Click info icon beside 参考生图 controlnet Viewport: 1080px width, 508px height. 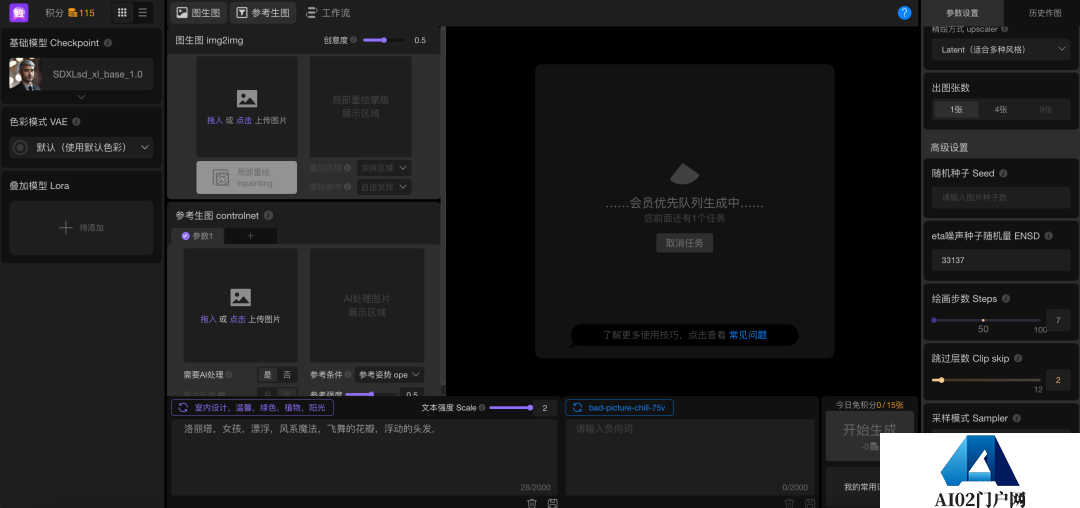tap(268, 215)
